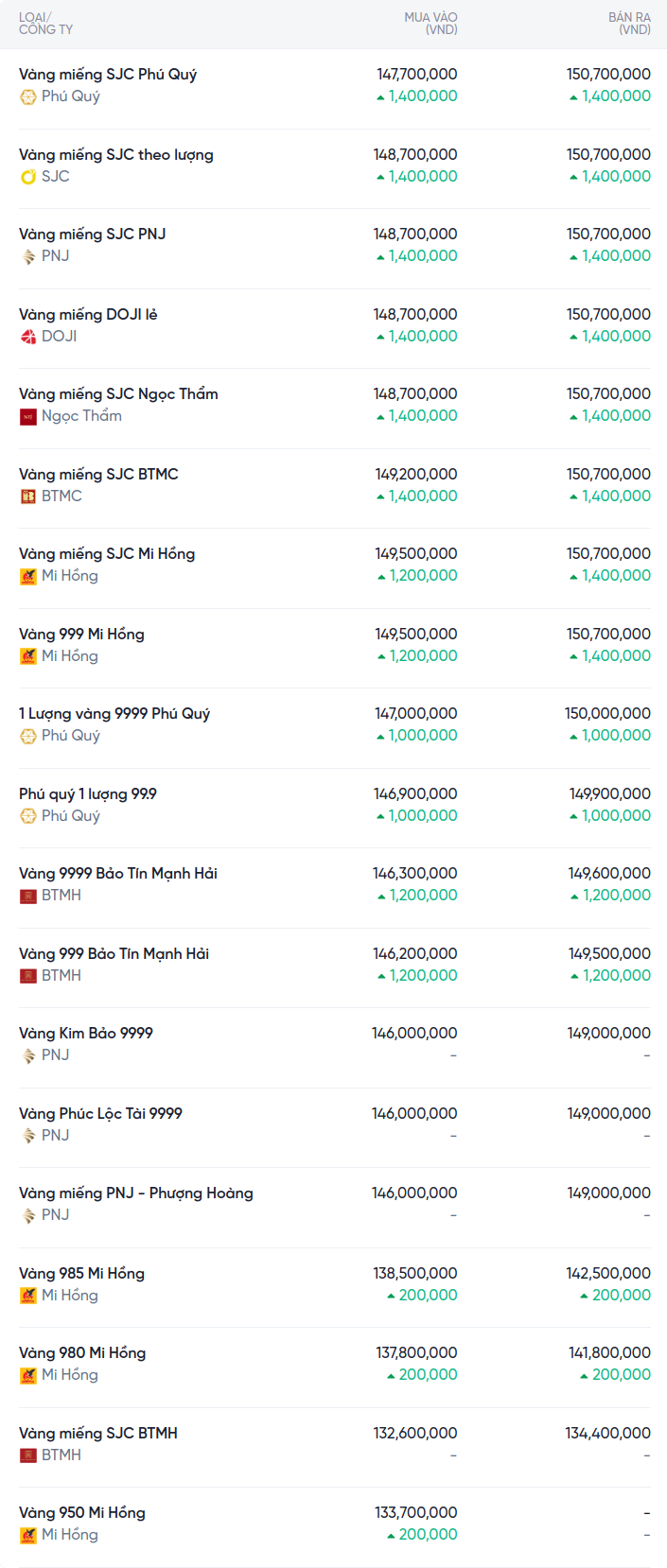Viewport: 667px width, 1568px height.
Task: Click the Mua Vào column header
Action: click(430, 24)
